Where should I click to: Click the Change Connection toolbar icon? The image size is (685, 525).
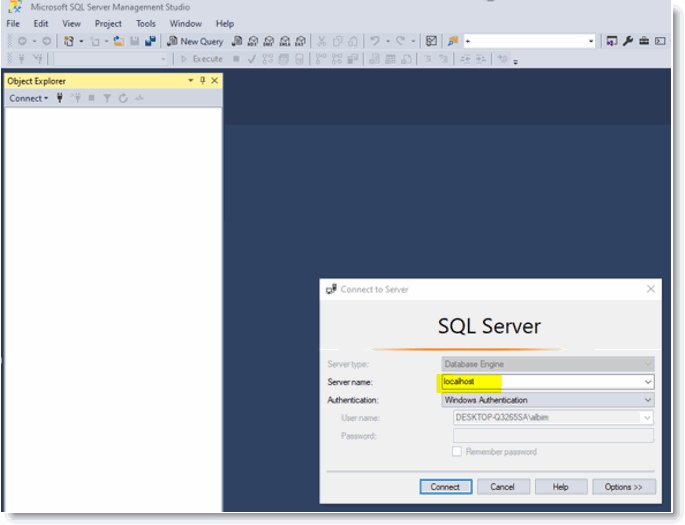pos(38,59)
